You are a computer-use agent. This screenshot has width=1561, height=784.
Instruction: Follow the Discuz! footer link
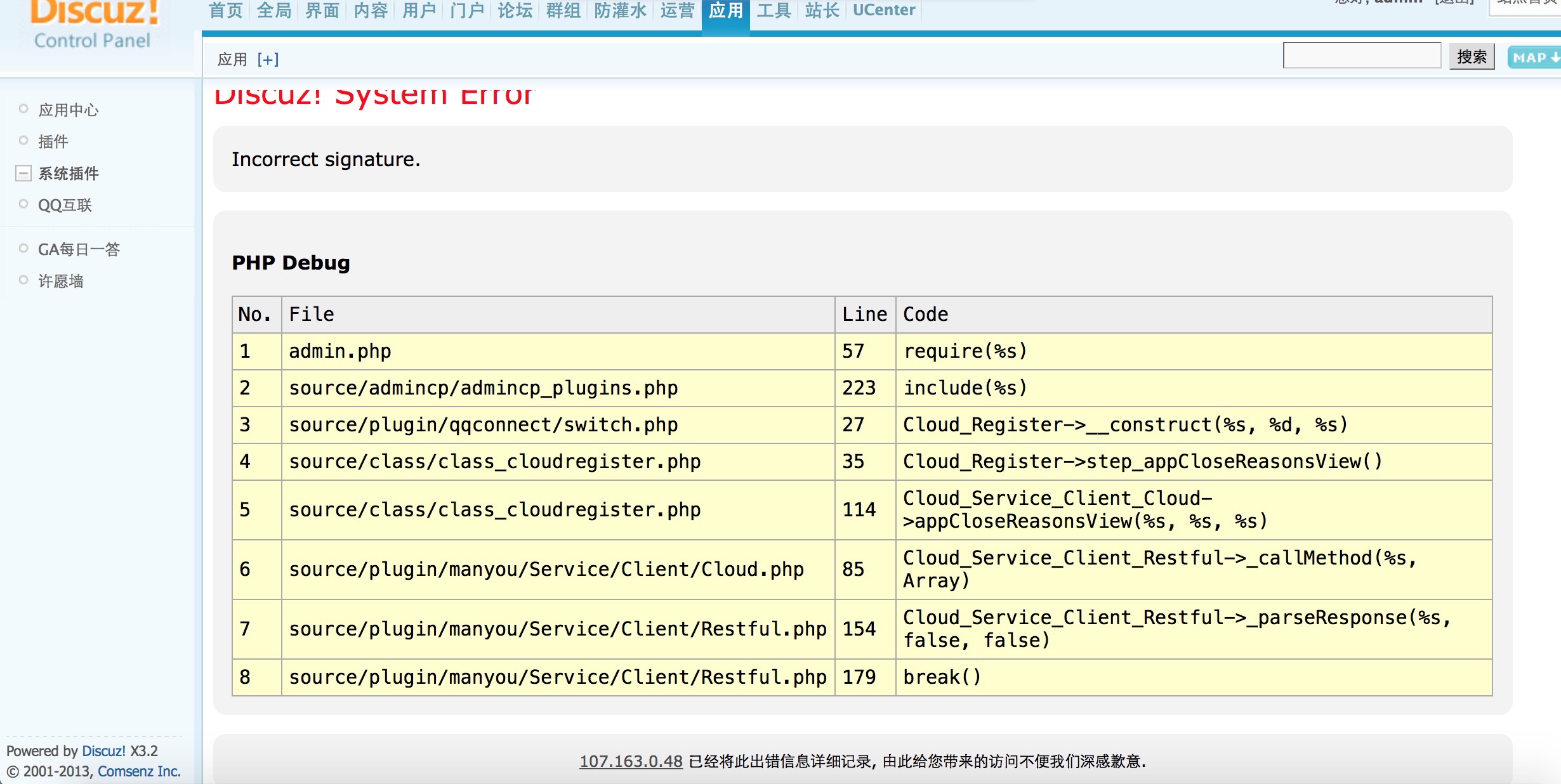tap(103, 751)
